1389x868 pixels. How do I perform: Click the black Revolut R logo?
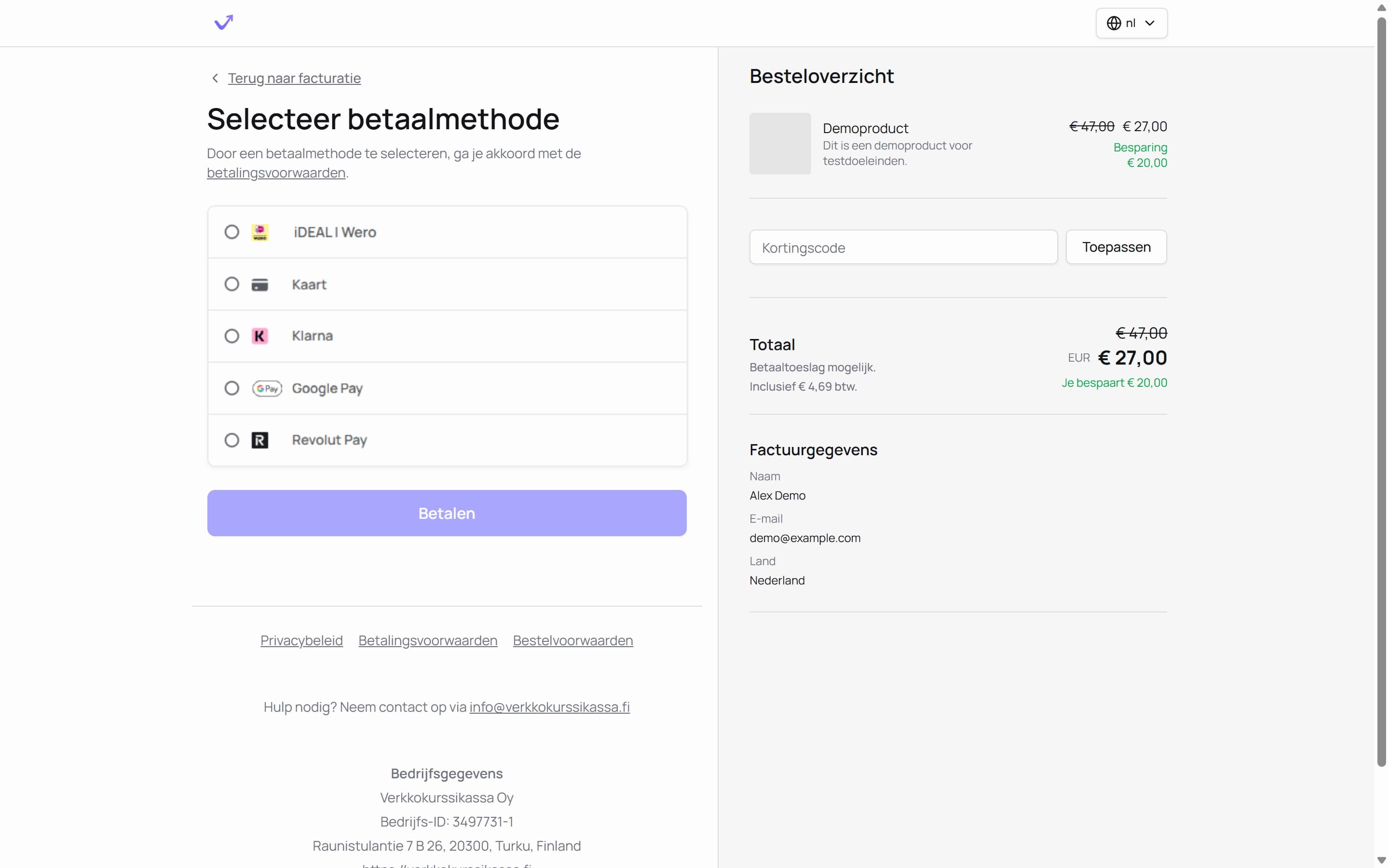coord(260,440)
